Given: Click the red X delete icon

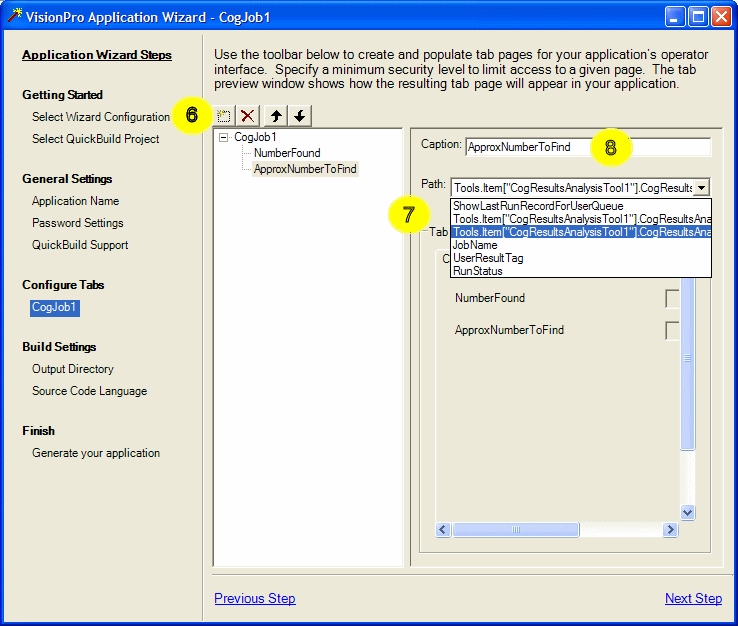Looking at the screenshot, I should pos(248,116).
